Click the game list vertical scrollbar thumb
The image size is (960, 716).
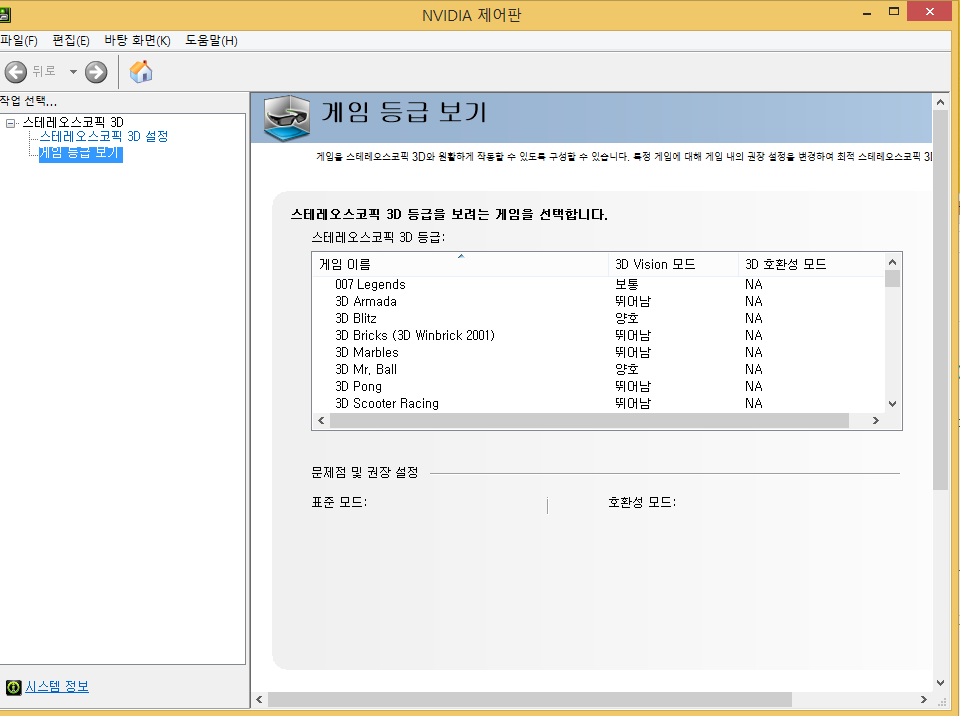coord(892,279)
